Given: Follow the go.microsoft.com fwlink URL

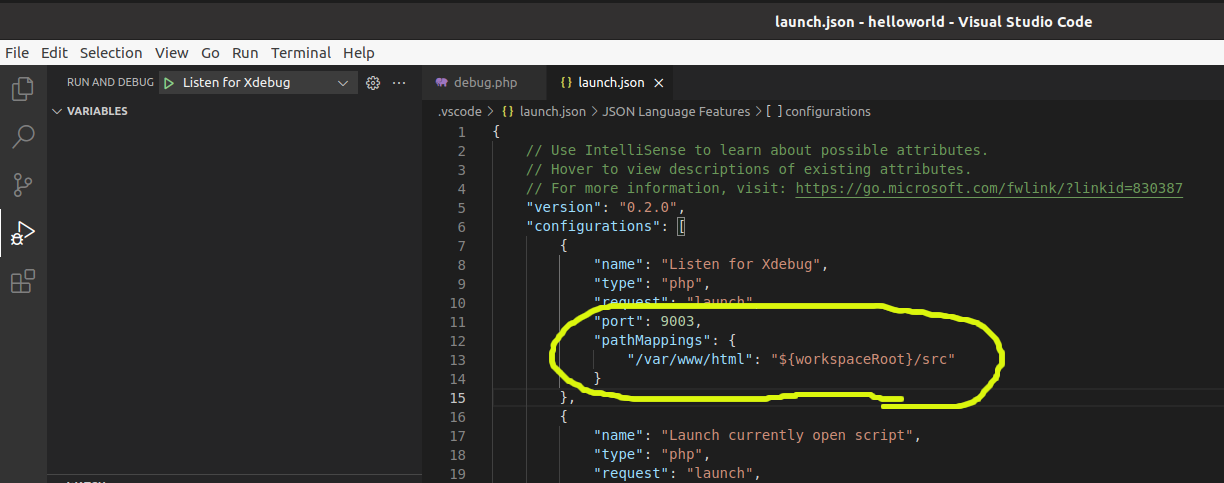Looking at the screenshot, I should (989, 188).
